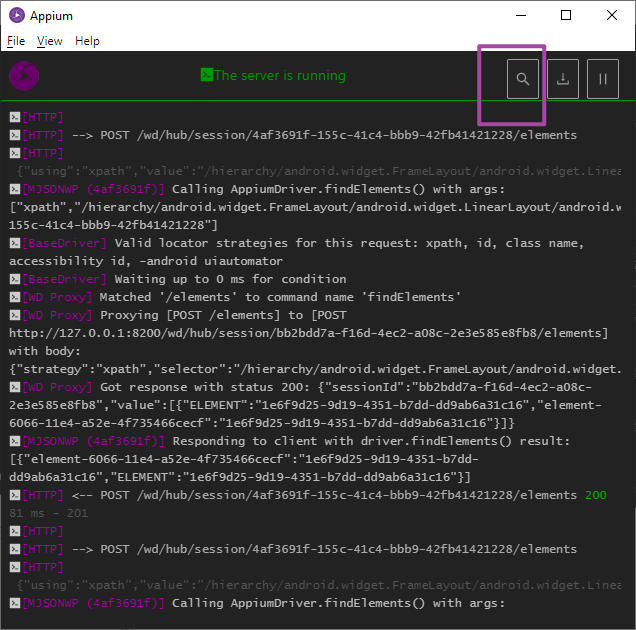Minimize the Appium window
The width and height of the screenshot is (636, 630).
(521, 15)
